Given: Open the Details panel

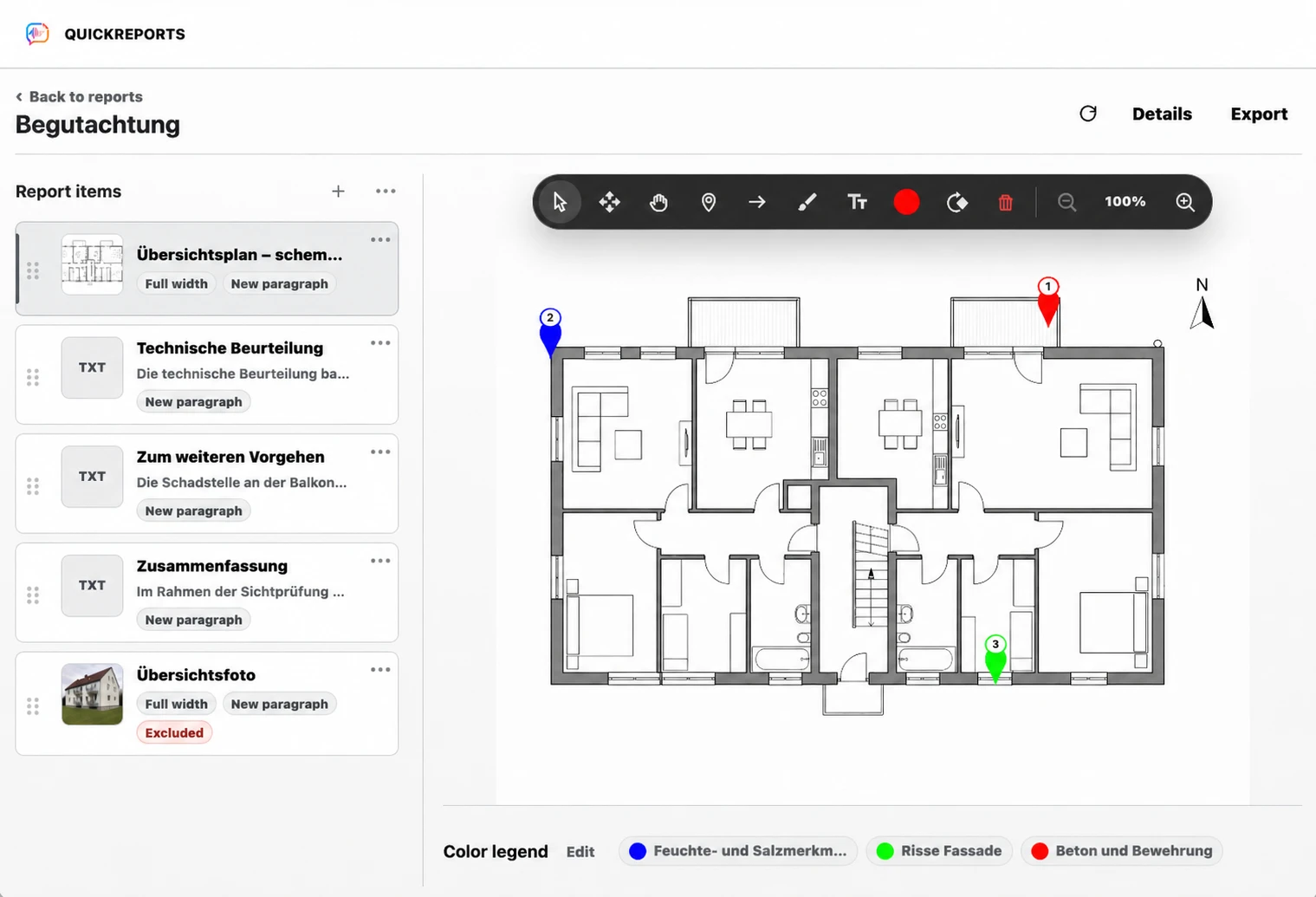Looking at the screenshot, I should pyautogui.click(x=1162, y=114).
